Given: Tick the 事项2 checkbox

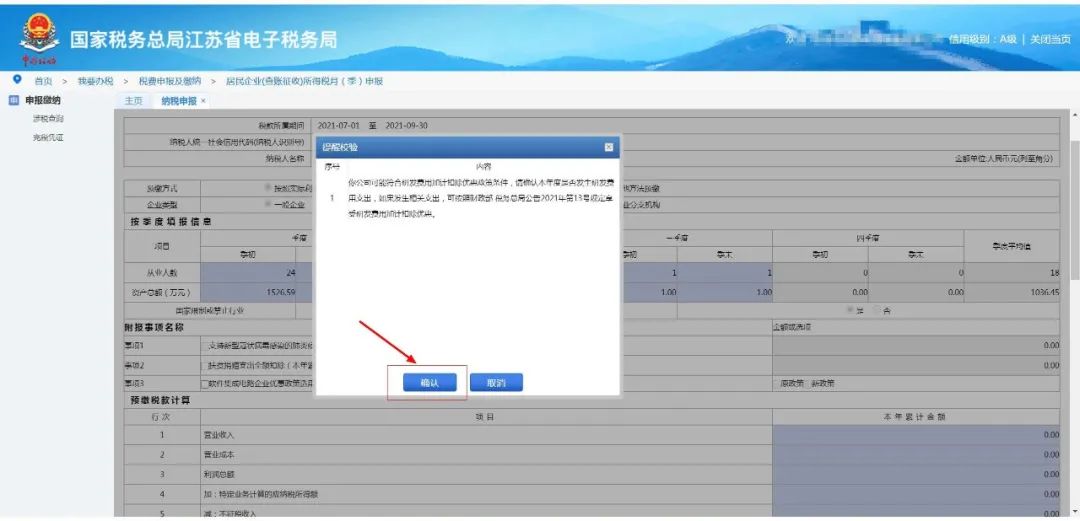Looking at the screenshot, I should [x=205, y=365].
